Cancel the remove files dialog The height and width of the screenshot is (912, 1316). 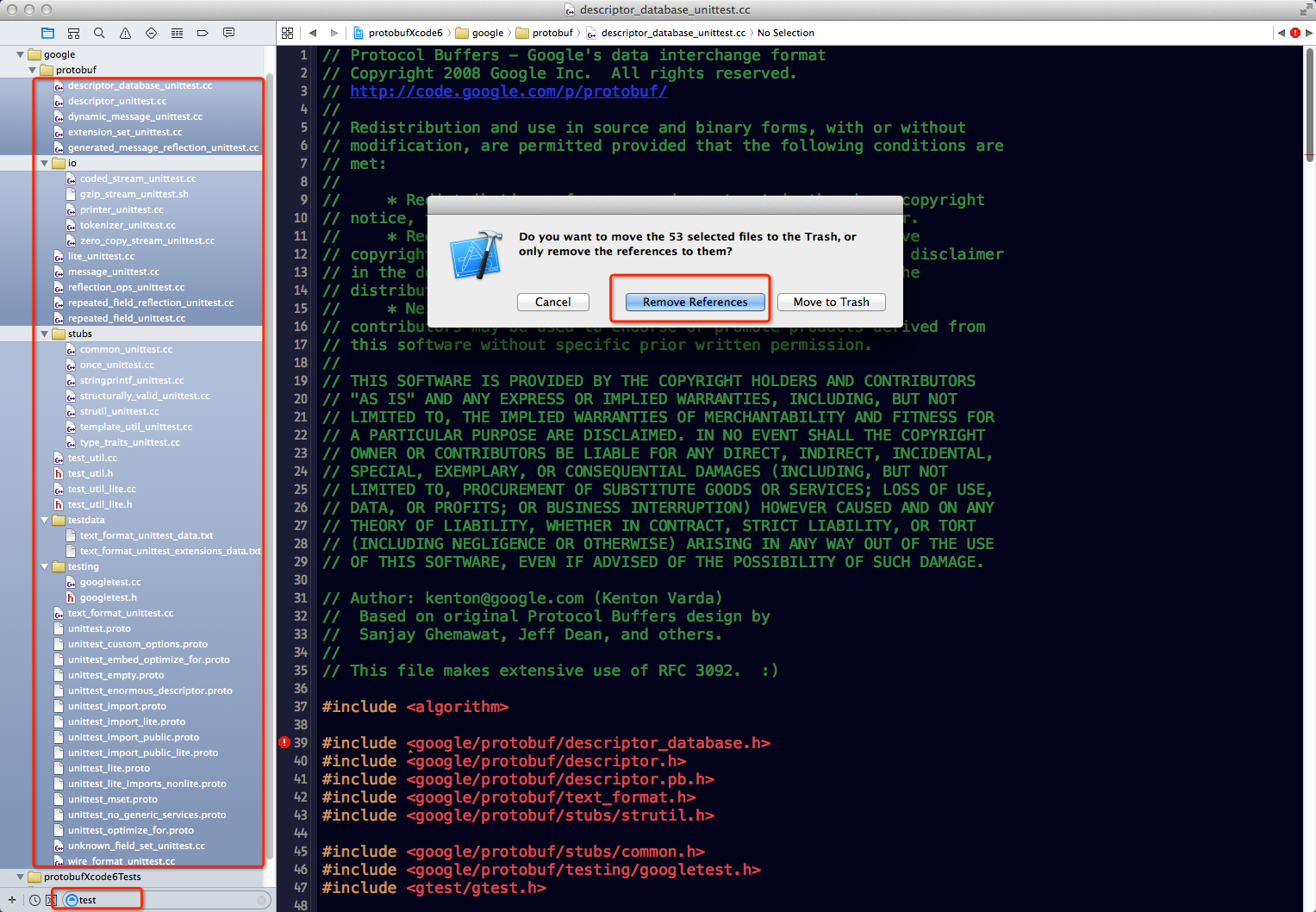click(x=553, y=302)
